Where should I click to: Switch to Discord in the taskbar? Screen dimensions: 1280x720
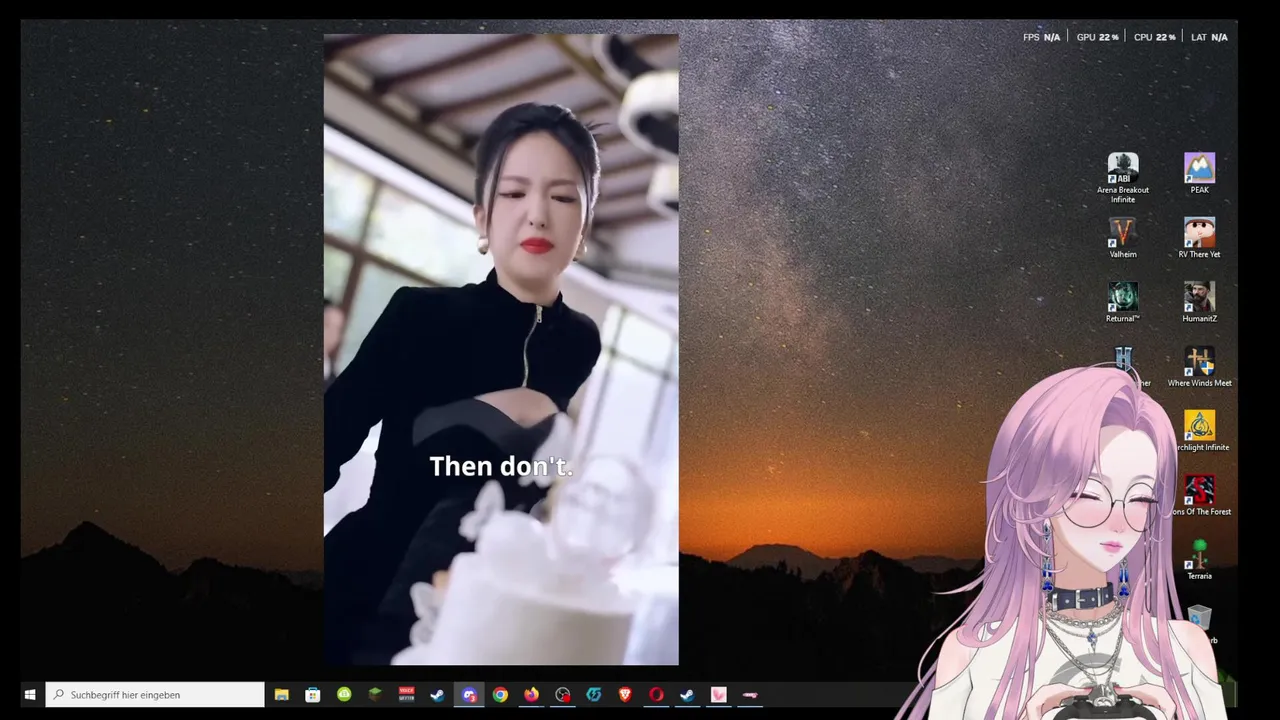(469, 695)
